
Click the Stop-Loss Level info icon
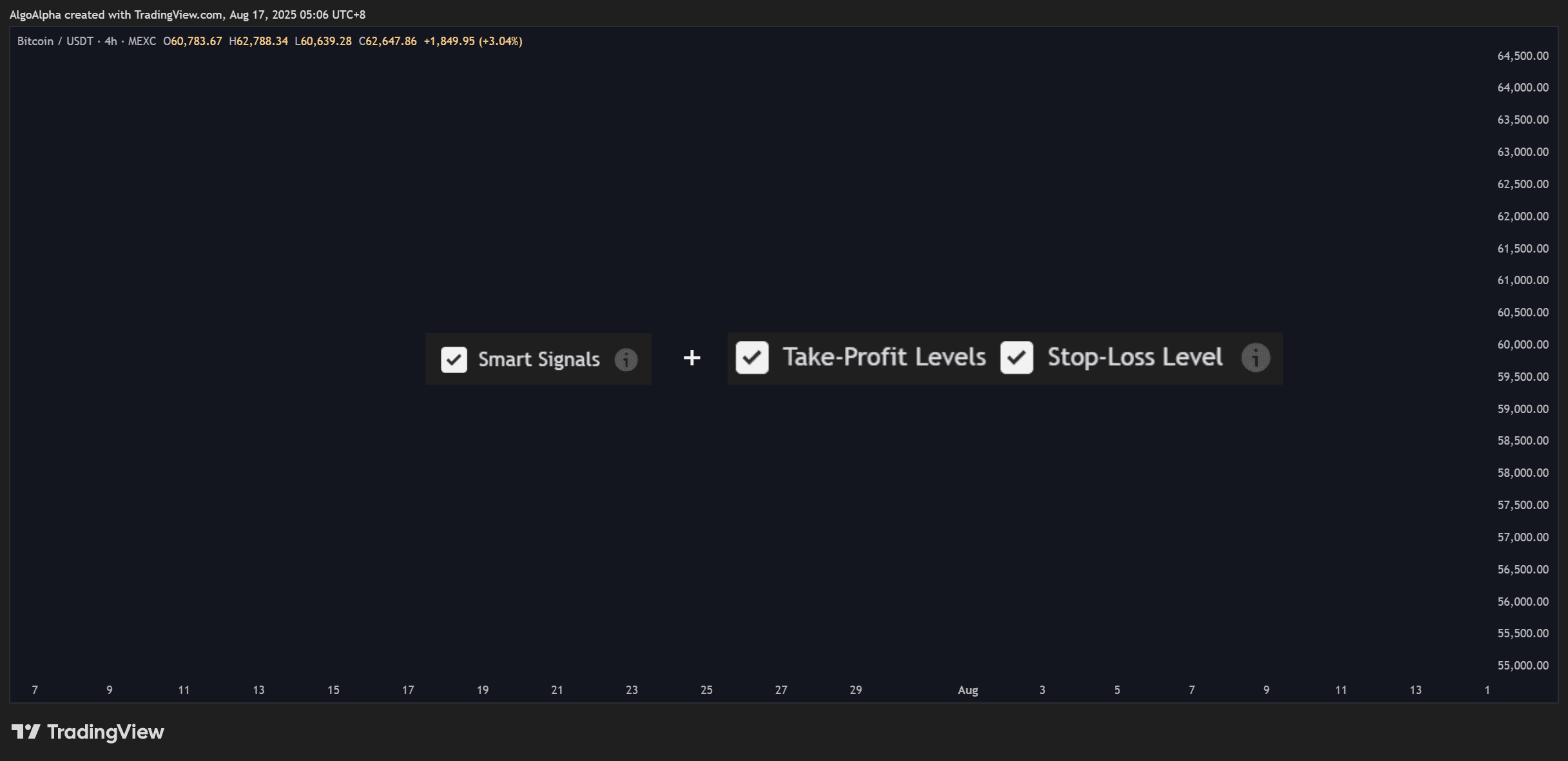click(x=1255, y=358)
